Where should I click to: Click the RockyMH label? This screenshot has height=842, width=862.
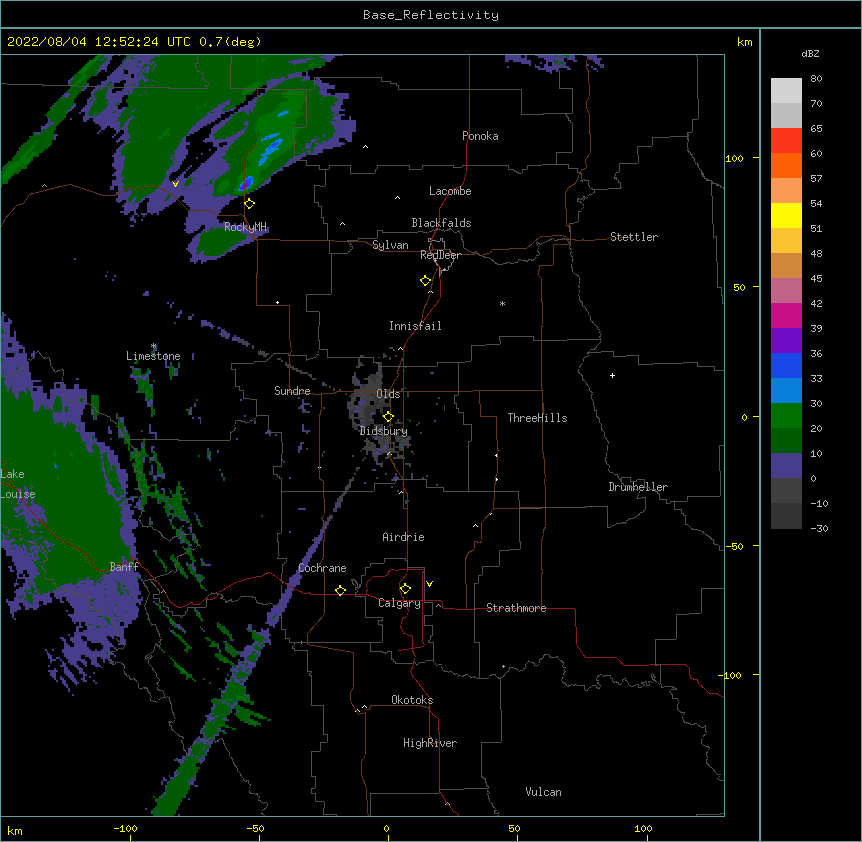(x=245, y=227)
